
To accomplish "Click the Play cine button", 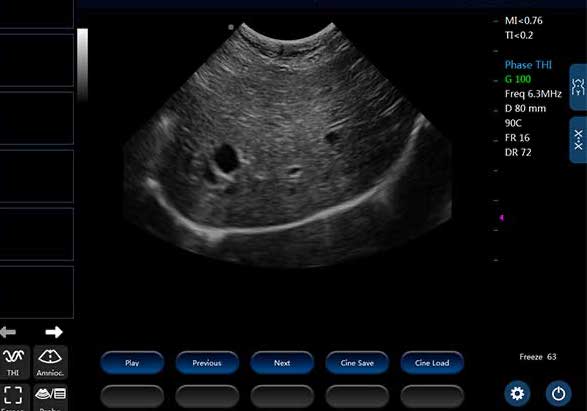I will click(132, 363).
